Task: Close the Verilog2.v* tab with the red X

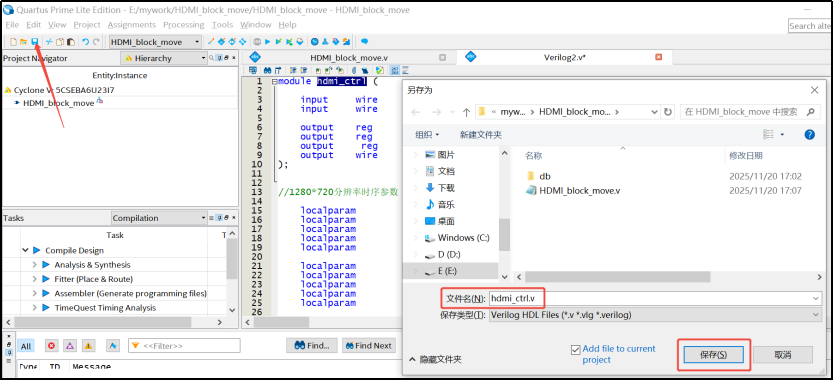Action: pyautogui.click(x=658, y=57)
